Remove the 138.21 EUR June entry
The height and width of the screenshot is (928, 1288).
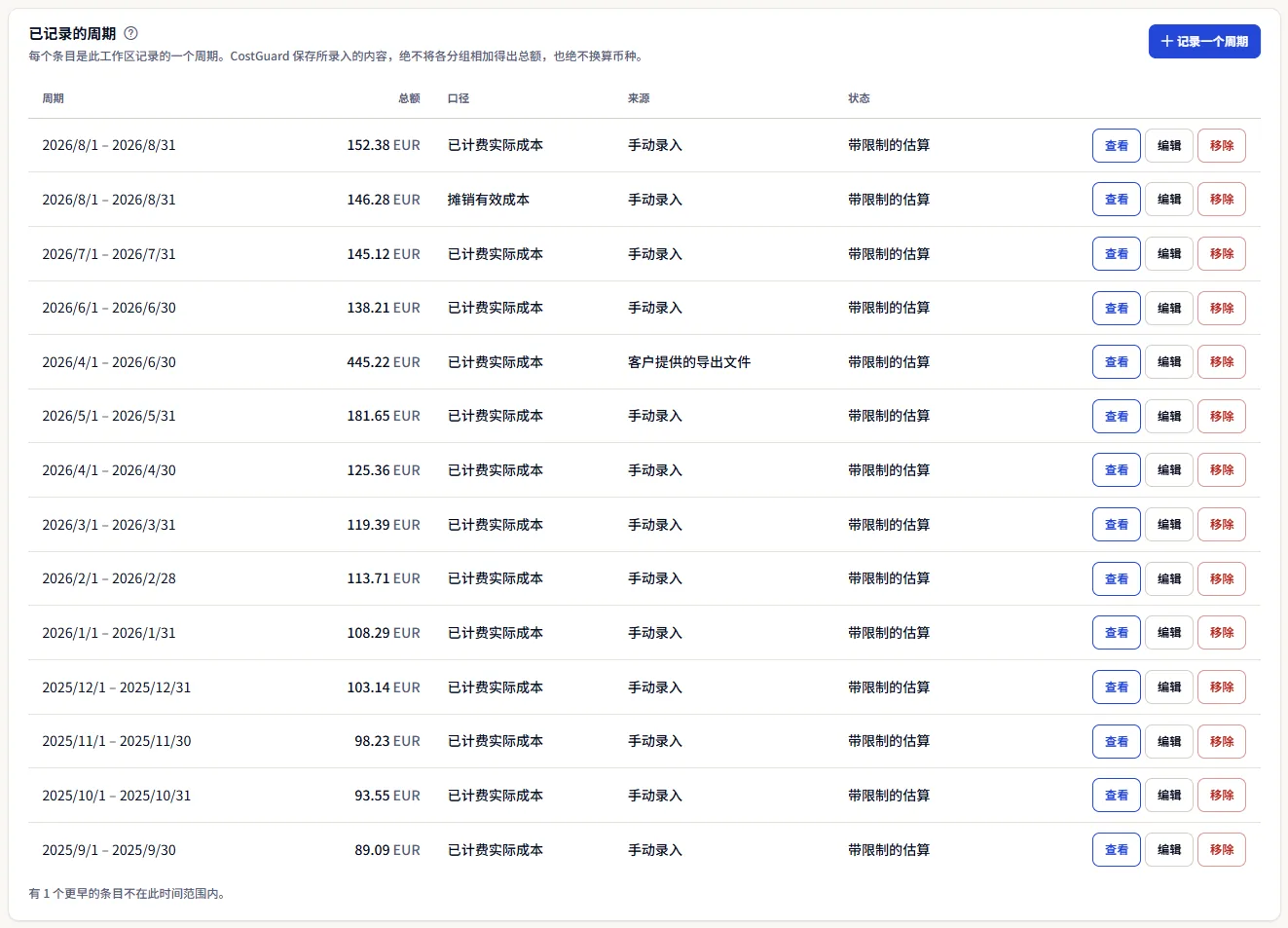click(1222, 309)
